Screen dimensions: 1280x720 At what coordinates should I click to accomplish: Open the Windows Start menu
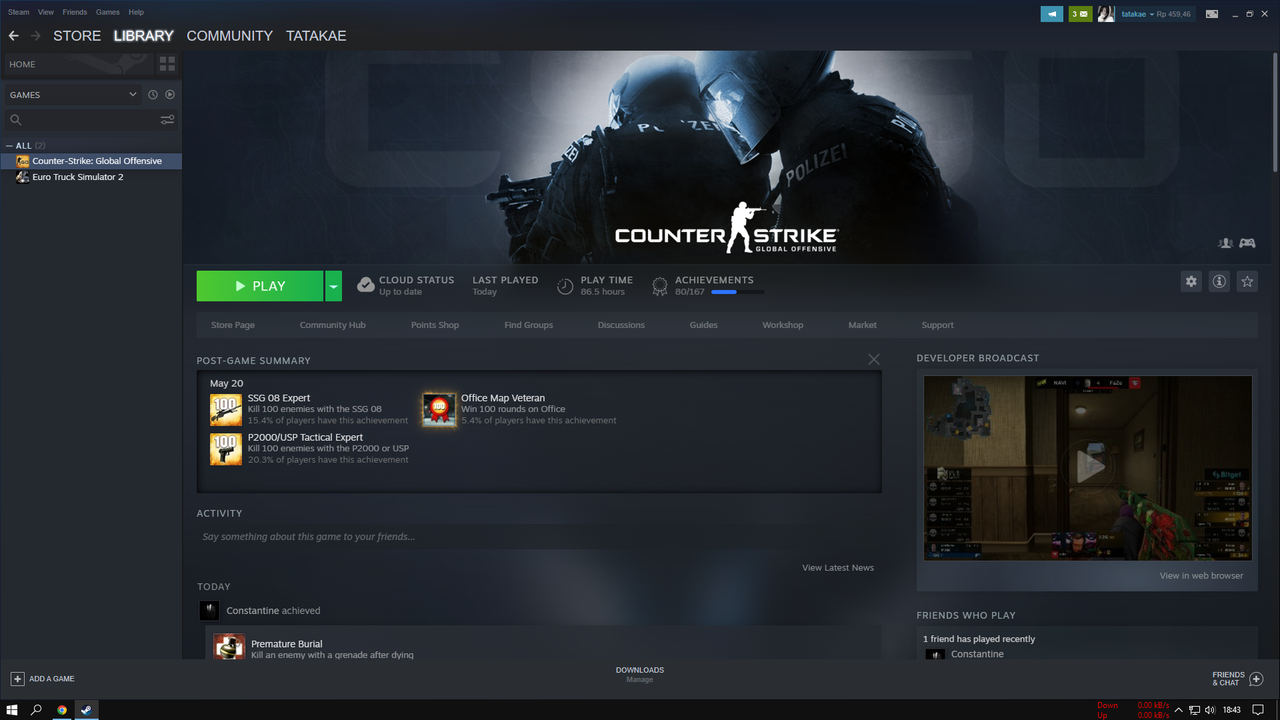pyautogui.click(x=12, y=710)
